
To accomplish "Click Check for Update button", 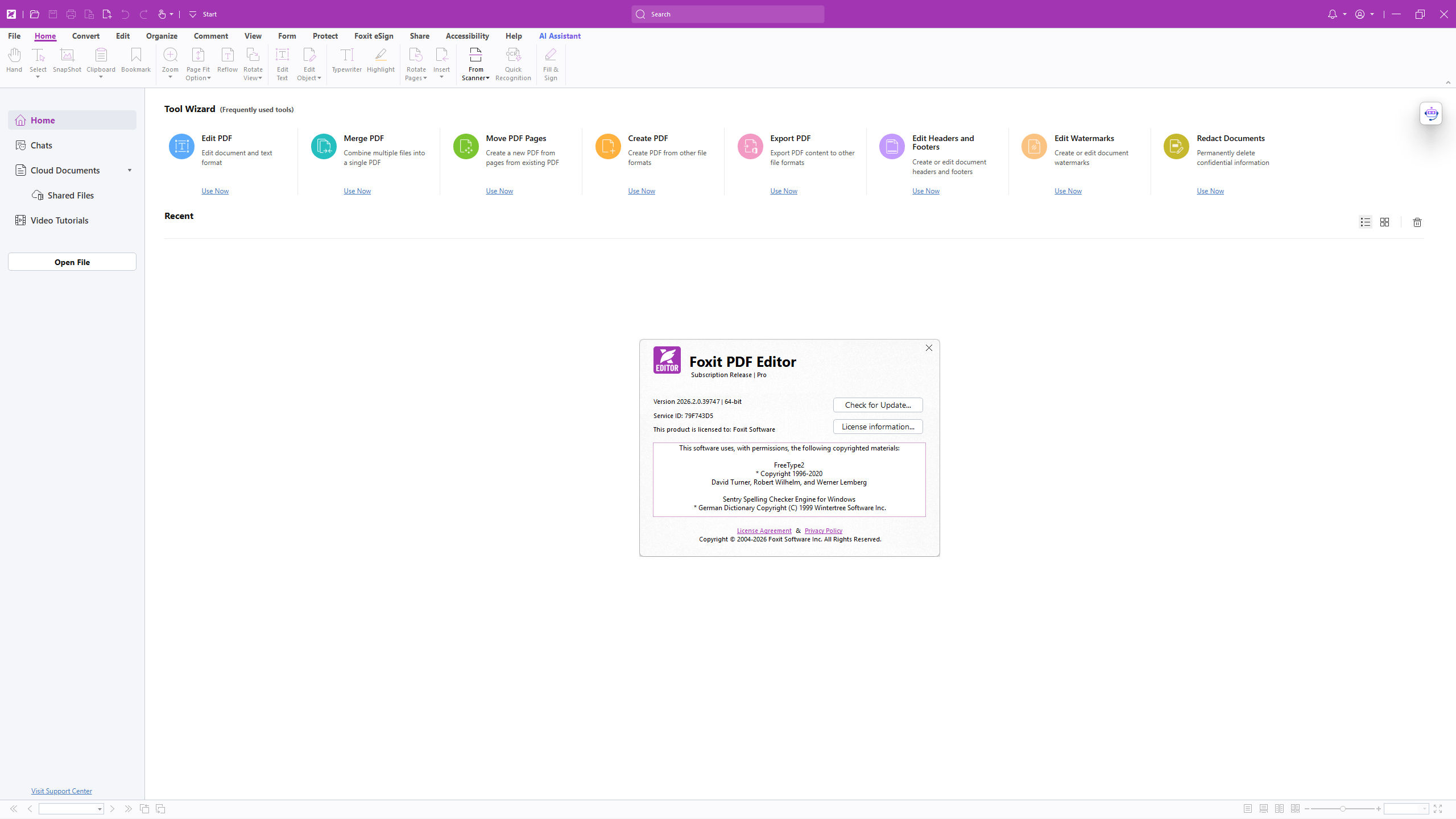I will pos(878,405).
